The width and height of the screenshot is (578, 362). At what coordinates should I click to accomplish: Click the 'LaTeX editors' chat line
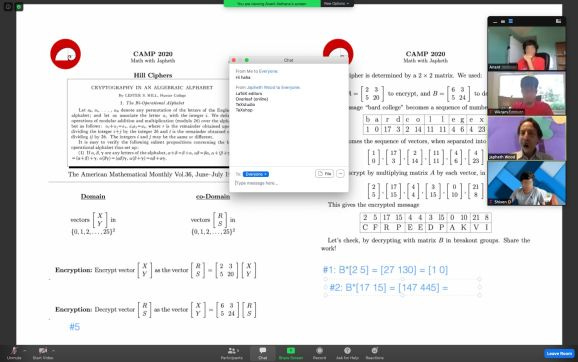(249, 94)
